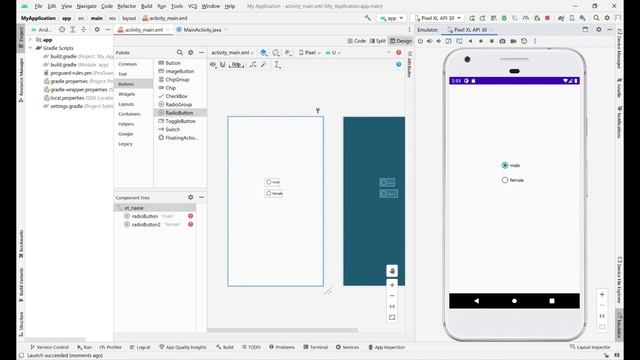
Task: Toggle view options eye icon in designer
Action: click(x=213, y=64)
